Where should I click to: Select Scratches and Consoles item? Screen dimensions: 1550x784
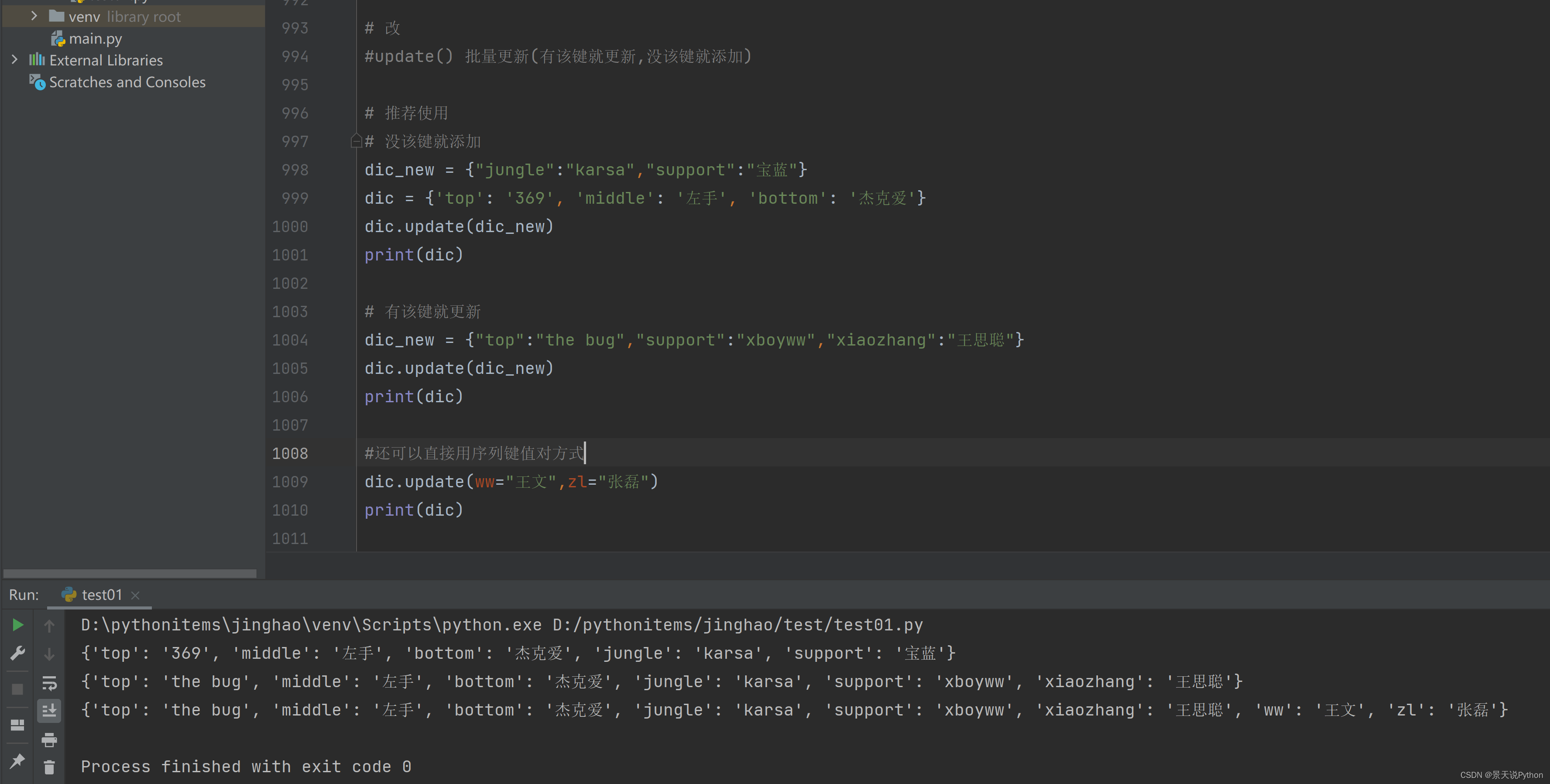coord(127,82)
